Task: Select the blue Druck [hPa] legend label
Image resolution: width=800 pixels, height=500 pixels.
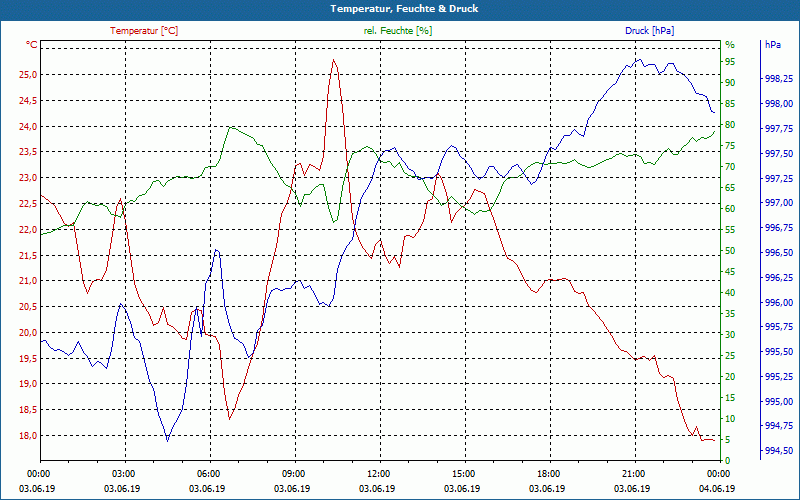Action: tap(649, 31)
